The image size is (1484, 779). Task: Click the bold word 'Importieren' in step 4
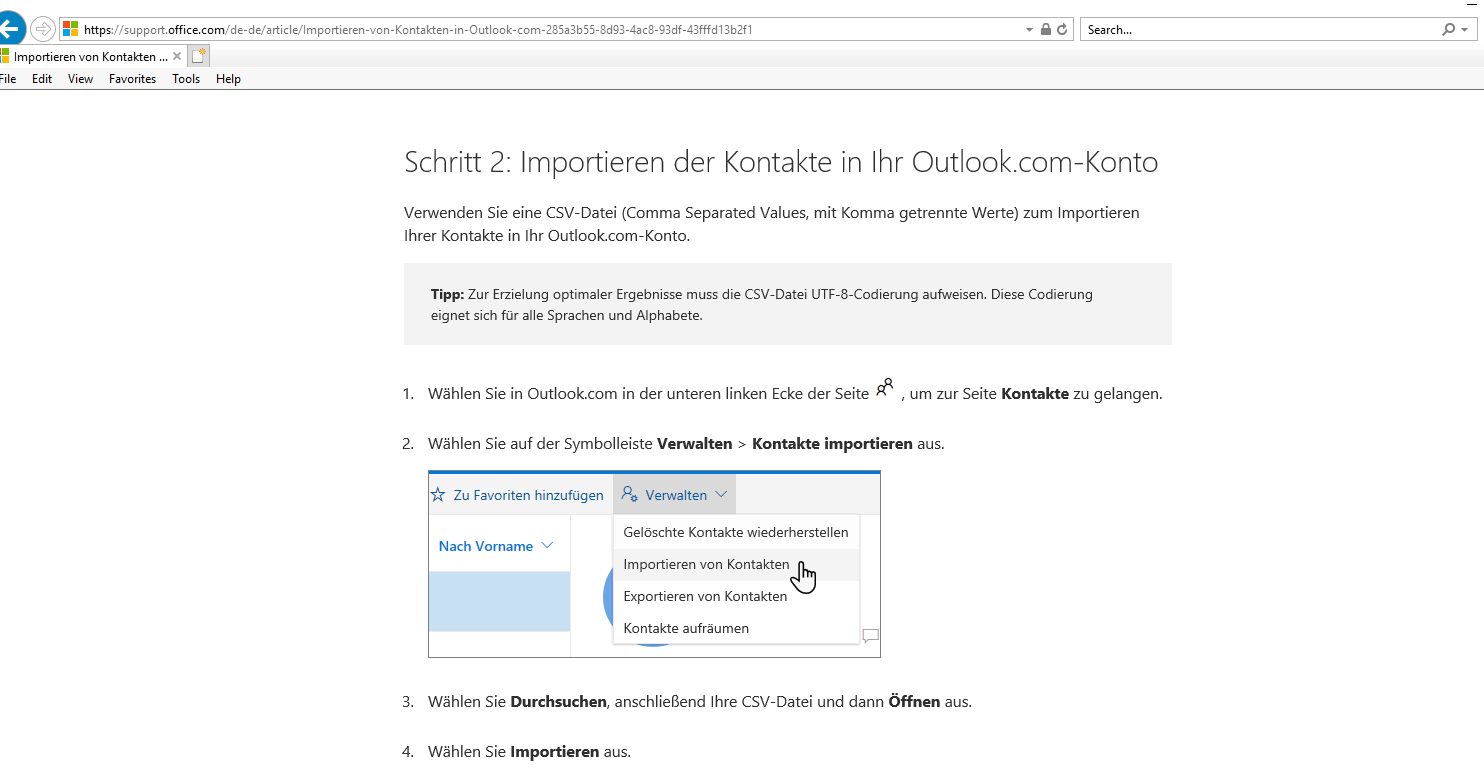(x=554, y=752)
